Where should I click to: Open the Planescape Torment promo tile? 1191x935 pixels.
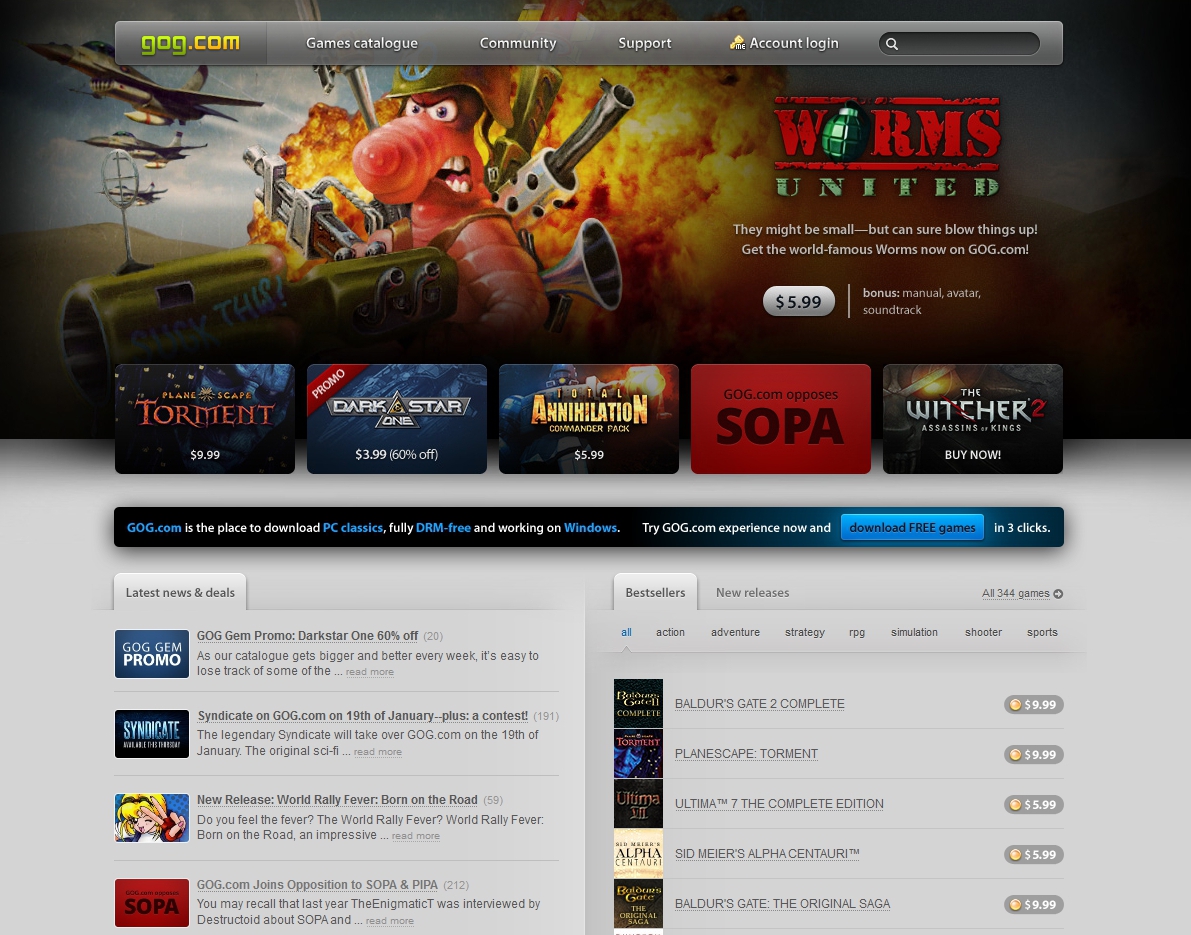(205, 418)
